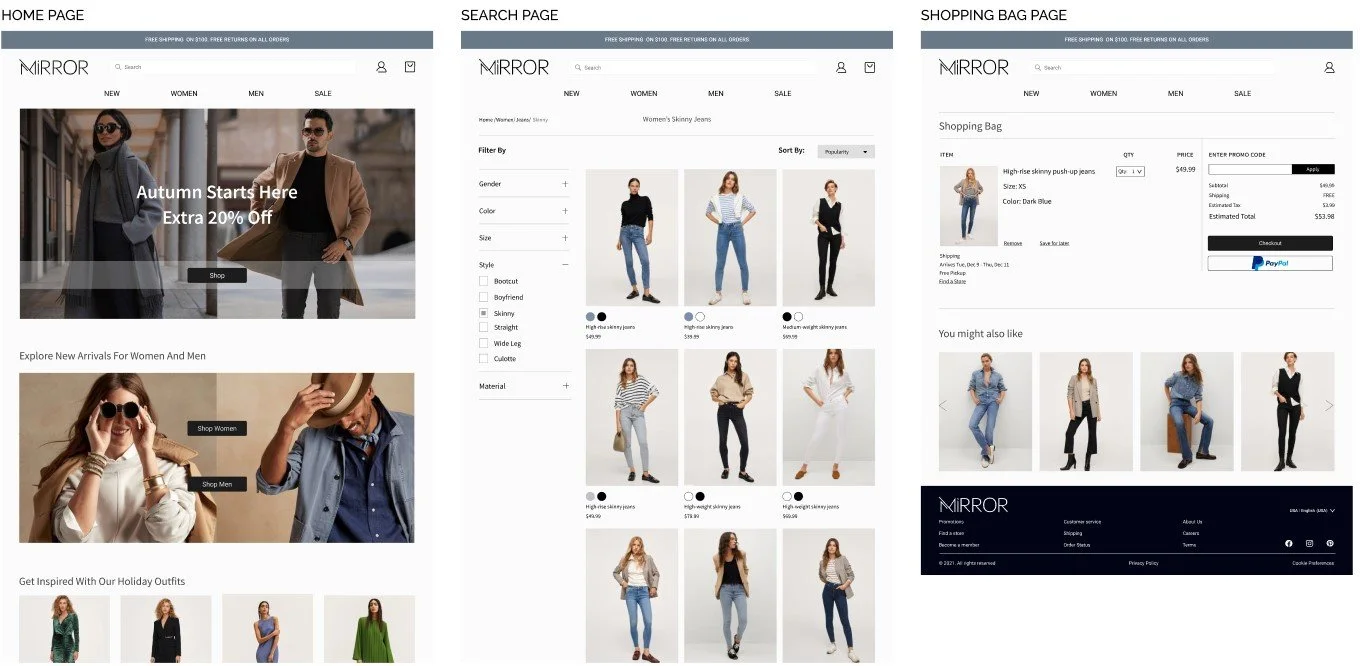Viewport: 1360px width, 666px height.
Task: Open the SALE menu on the Shopping Bag page
Action: [1243, 94]
